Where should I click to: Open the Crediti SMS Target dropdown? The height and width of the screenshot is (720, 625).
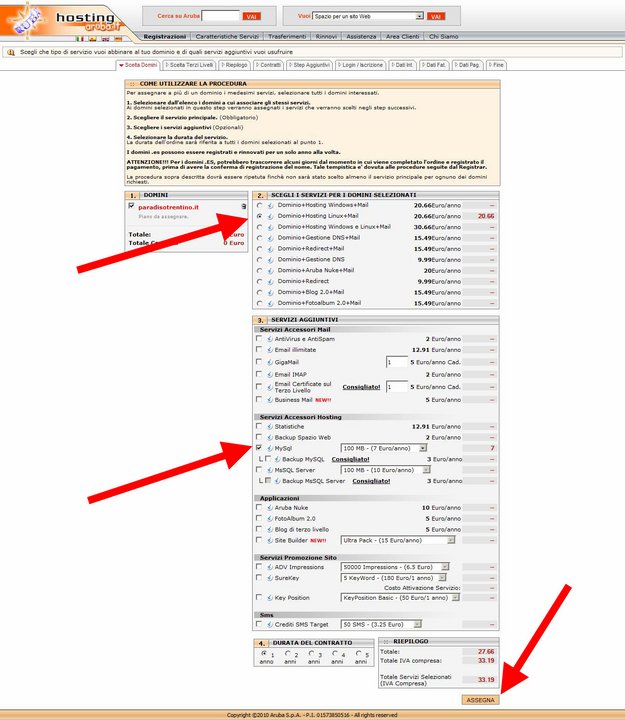tap(381, 624)
